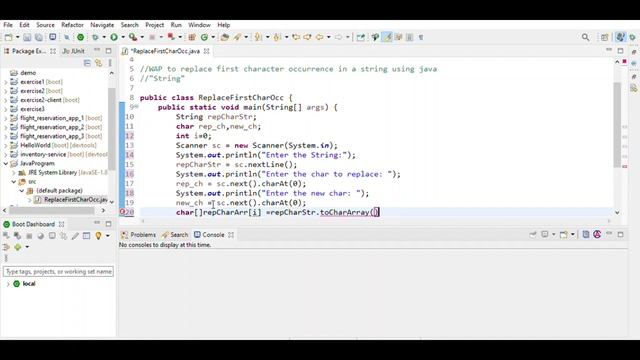Click the Boot Dashboard tag filter field
Screen dimensions: 640x360
[58, 271]
